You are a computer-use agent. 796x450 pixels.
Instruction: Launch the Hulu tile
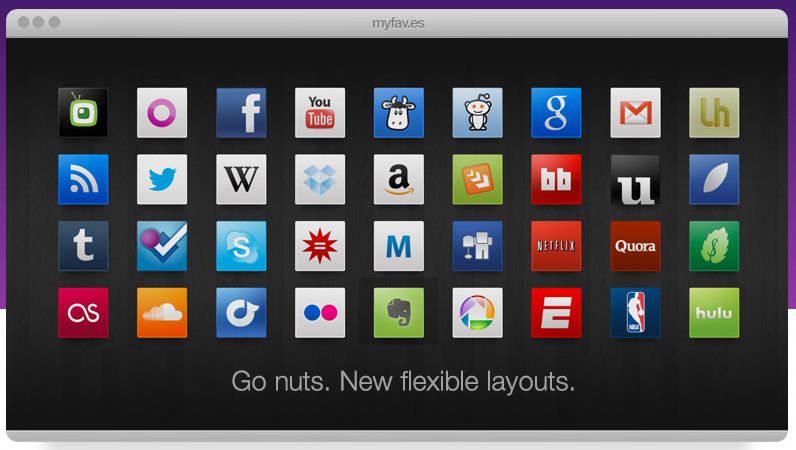pos(714,313)
